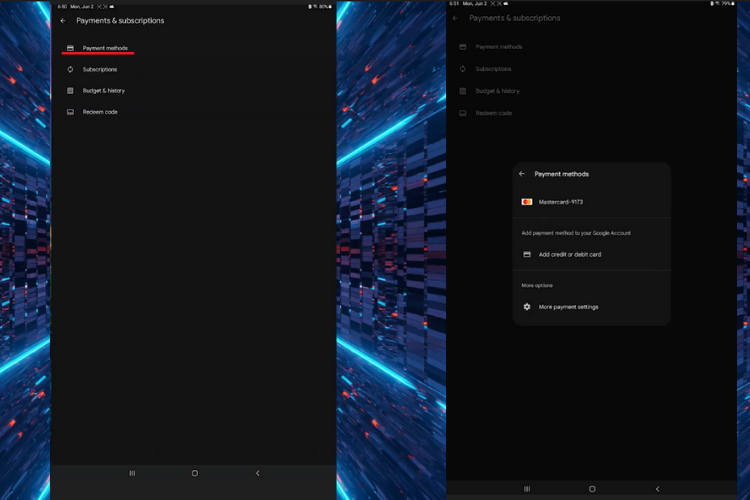Select Redeem code on the left screen

100,112
